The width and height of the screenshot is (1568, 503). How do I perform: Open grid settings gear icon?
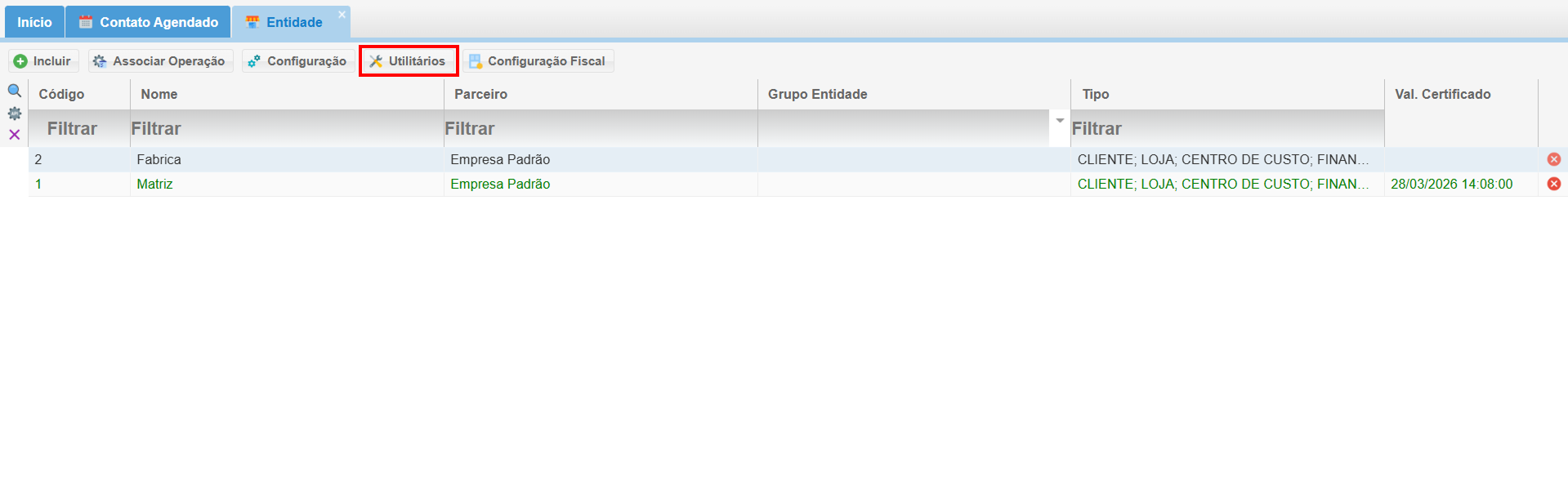point(14,114)
